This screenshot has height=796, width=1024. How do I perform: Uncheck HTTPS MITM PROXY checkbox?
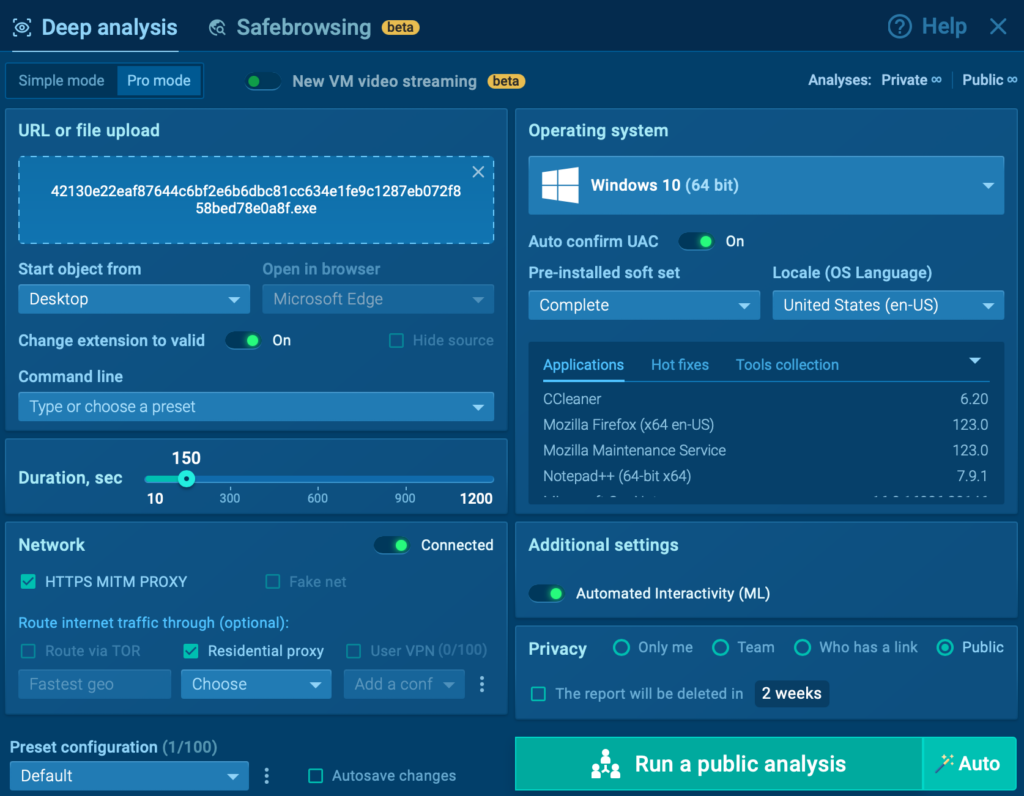28,581
